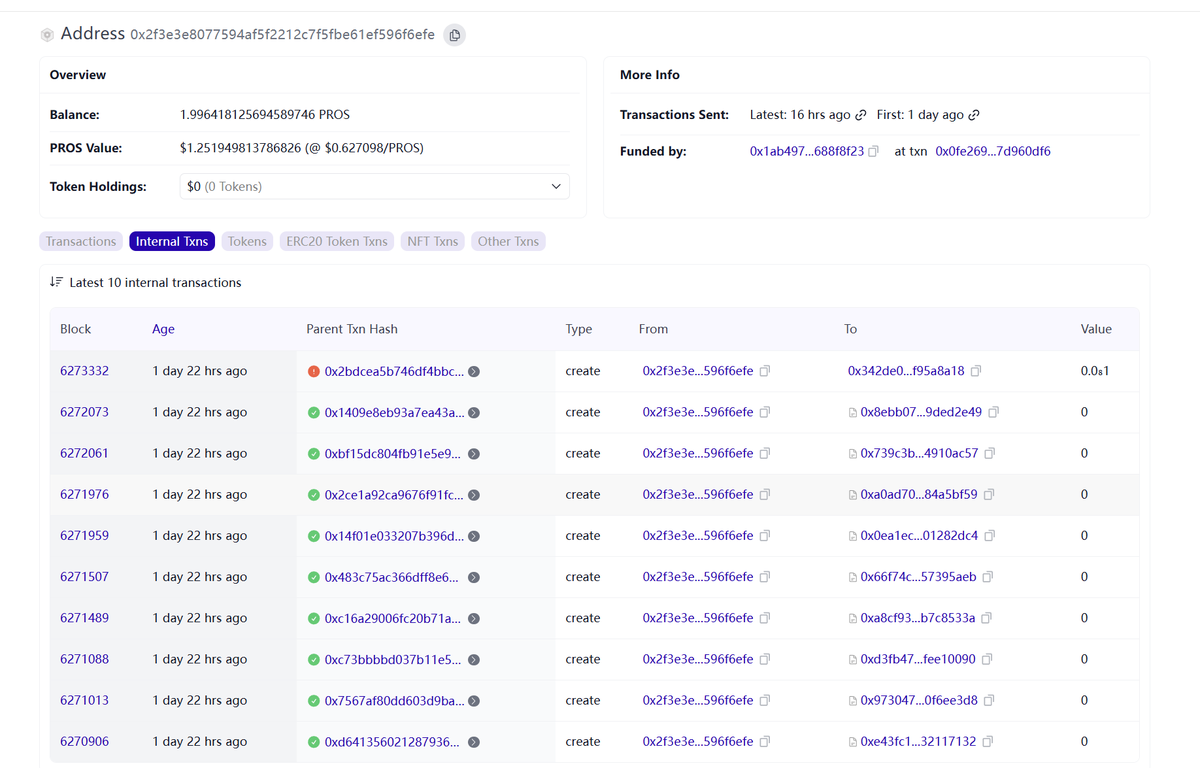Open block 6272073
Image resolution: width=1200 pixels, height=768 pixels.
(84, 412)
